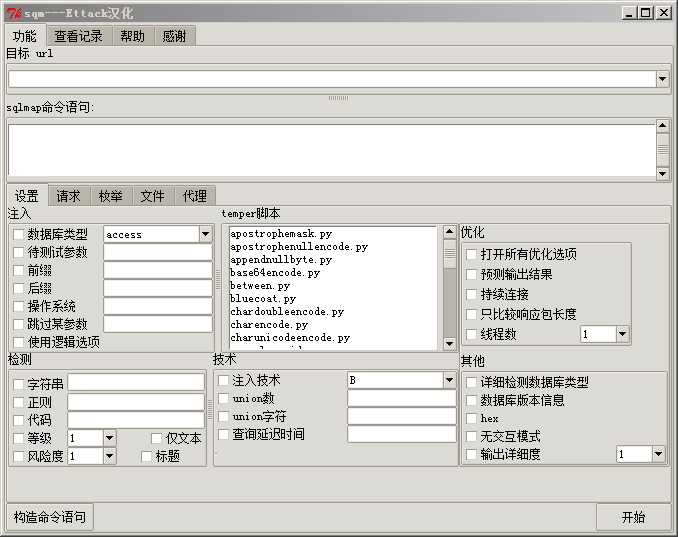Select the 功能 tab

coord(25,36)
